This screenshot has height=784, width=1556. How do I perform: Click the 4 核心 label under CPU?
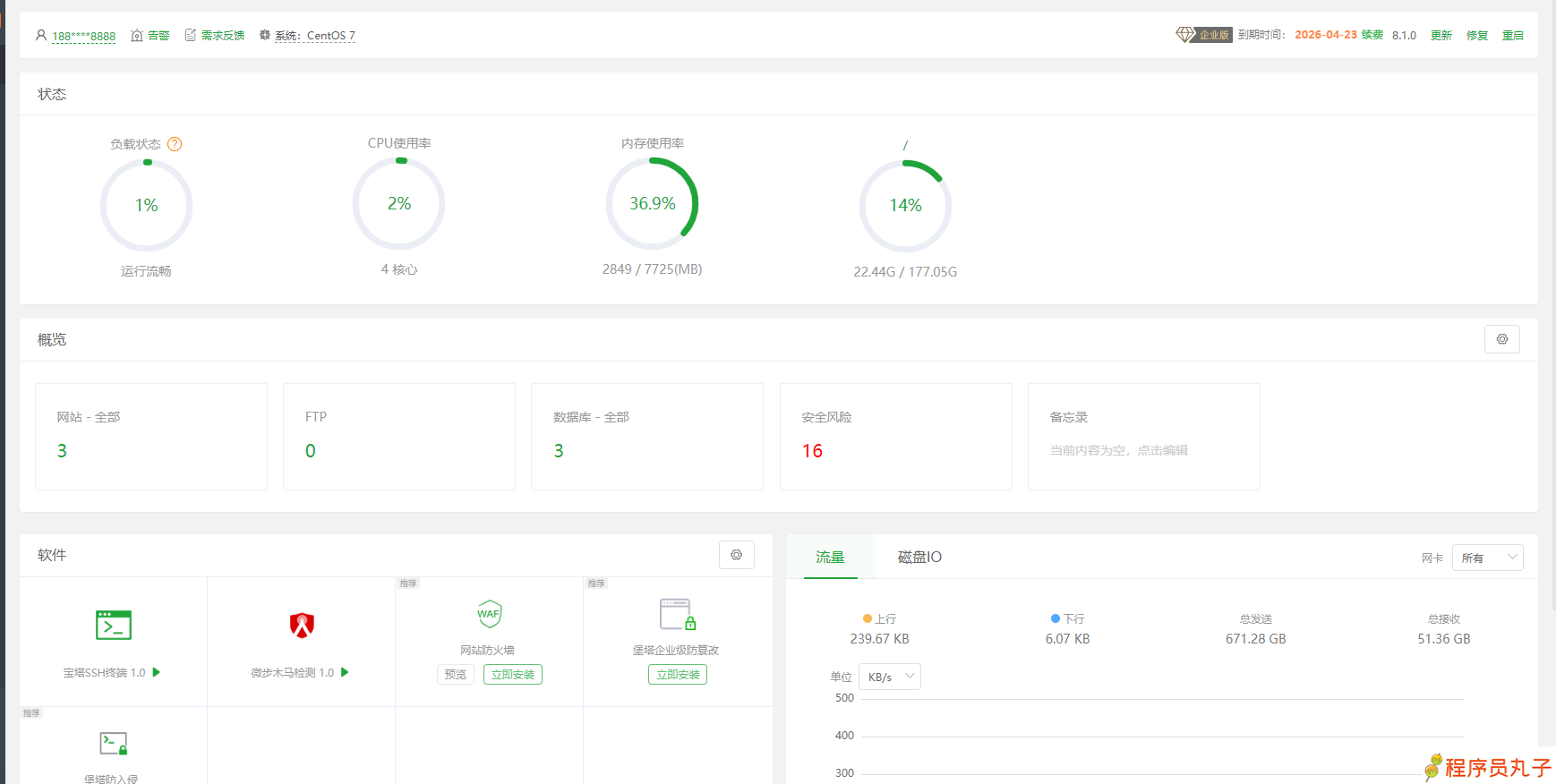tap(399, 269)
